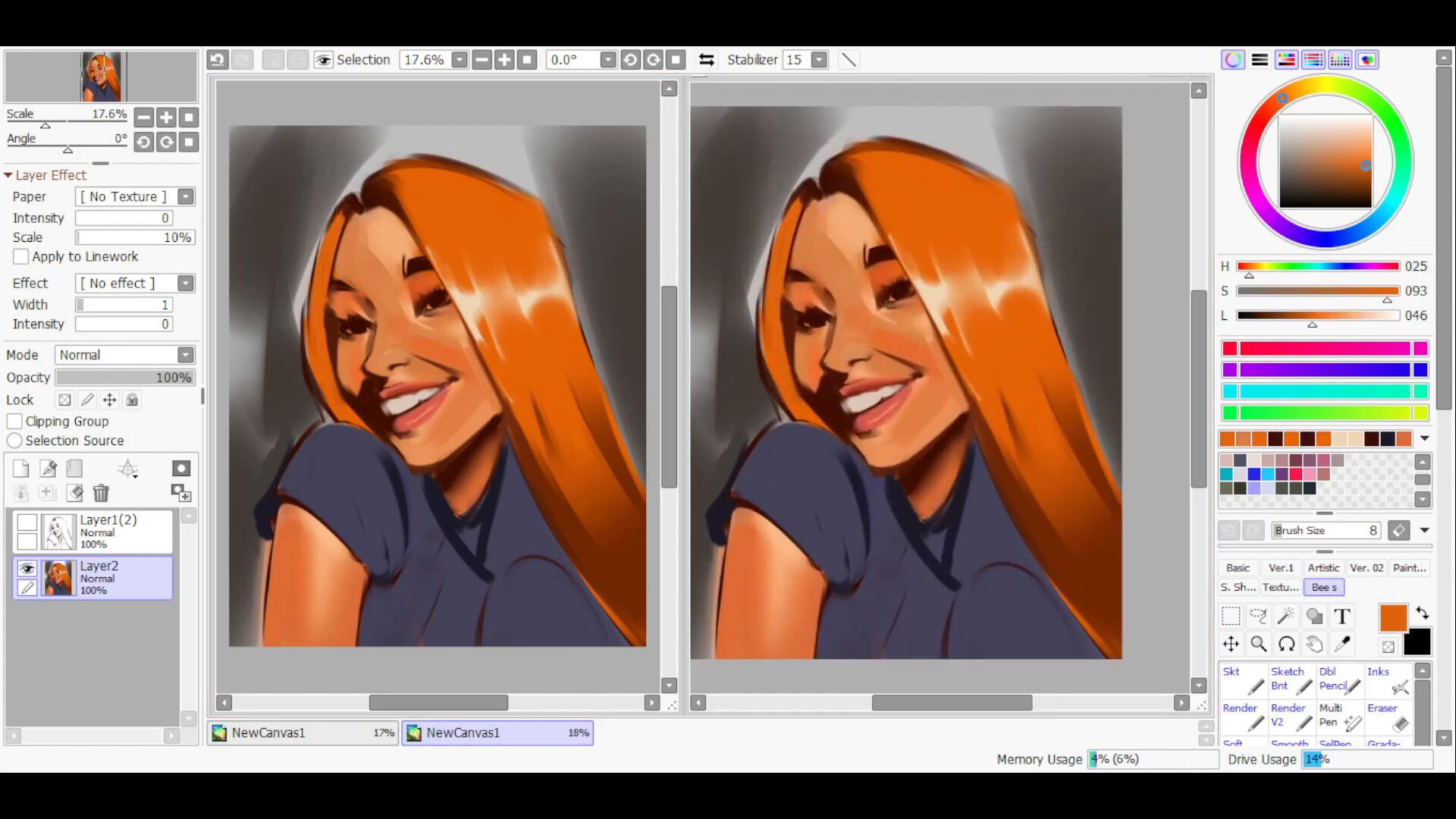Switch to the Artistic brush tab
Screen dimensions: 1456x819
pos(1323,567)
